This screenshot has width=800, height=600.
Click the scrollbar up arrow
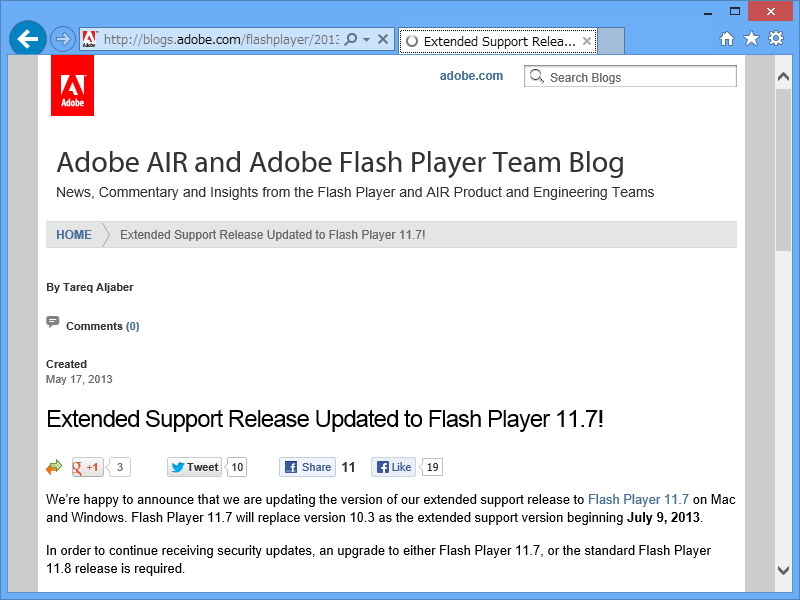(783, 74)
